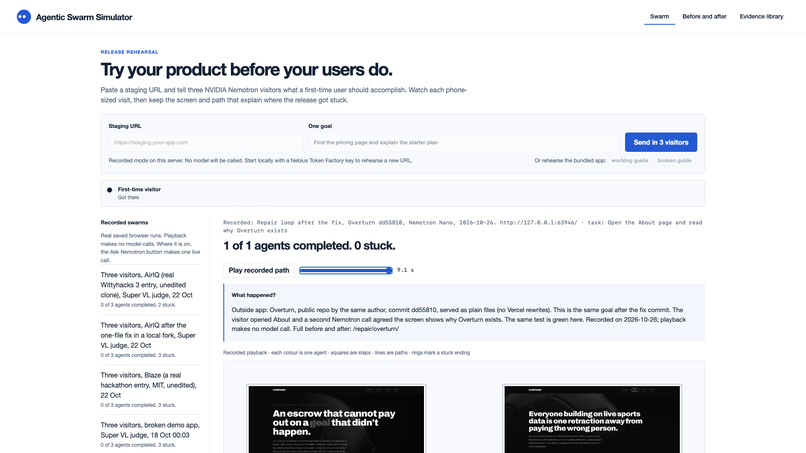Click Play recorded path button

(x=259, y=270)
